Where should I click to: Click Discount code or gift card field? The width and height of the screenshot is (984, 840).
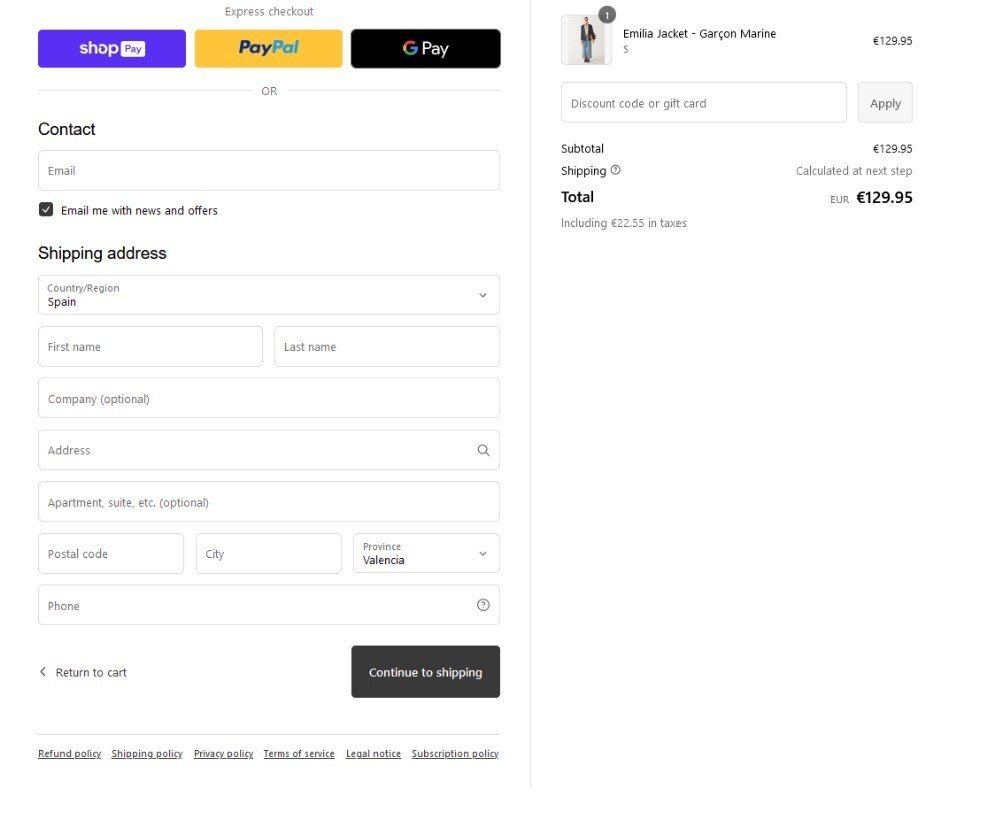703,103
